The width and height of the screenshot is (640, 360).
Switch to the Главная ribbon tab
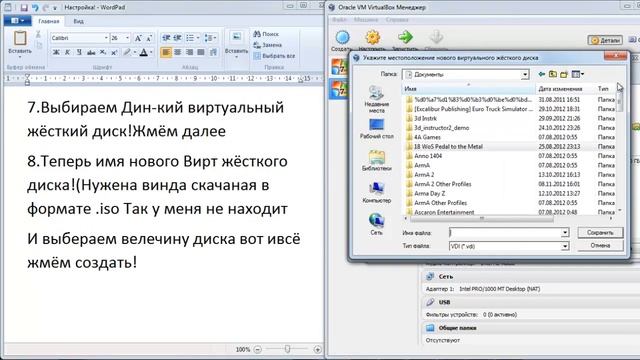pyautogui.click(x=49, y=21)
